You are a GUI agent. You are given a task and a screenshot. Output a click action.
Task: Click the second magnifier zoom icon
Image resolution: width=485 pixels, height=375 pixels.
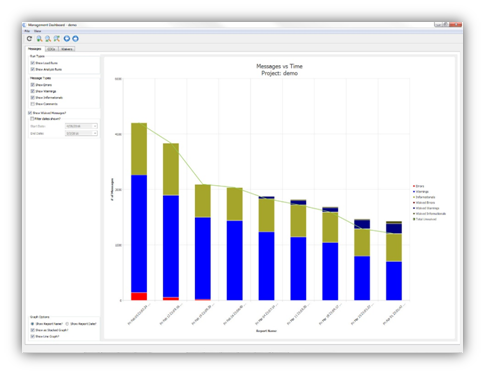tap(48, 39)
